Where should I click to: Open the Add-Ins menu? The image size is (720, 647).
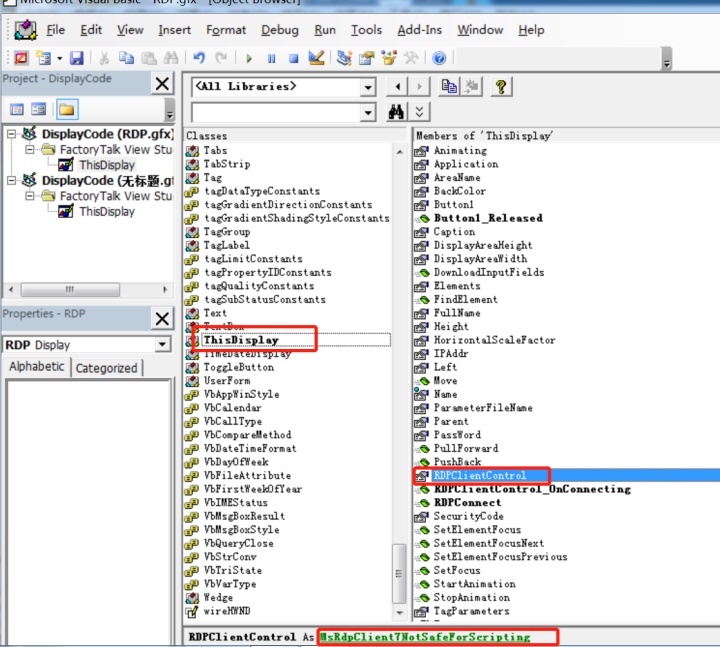[420, 30]
